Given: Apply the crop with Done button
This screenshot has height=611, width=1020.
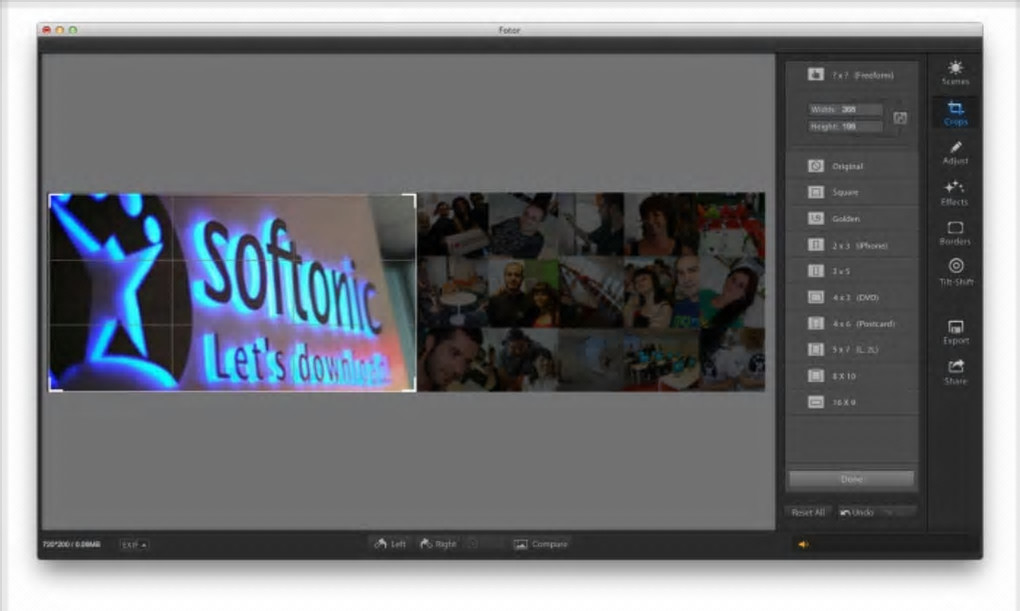Looking at the screenshot, I should tap(852, 479).
